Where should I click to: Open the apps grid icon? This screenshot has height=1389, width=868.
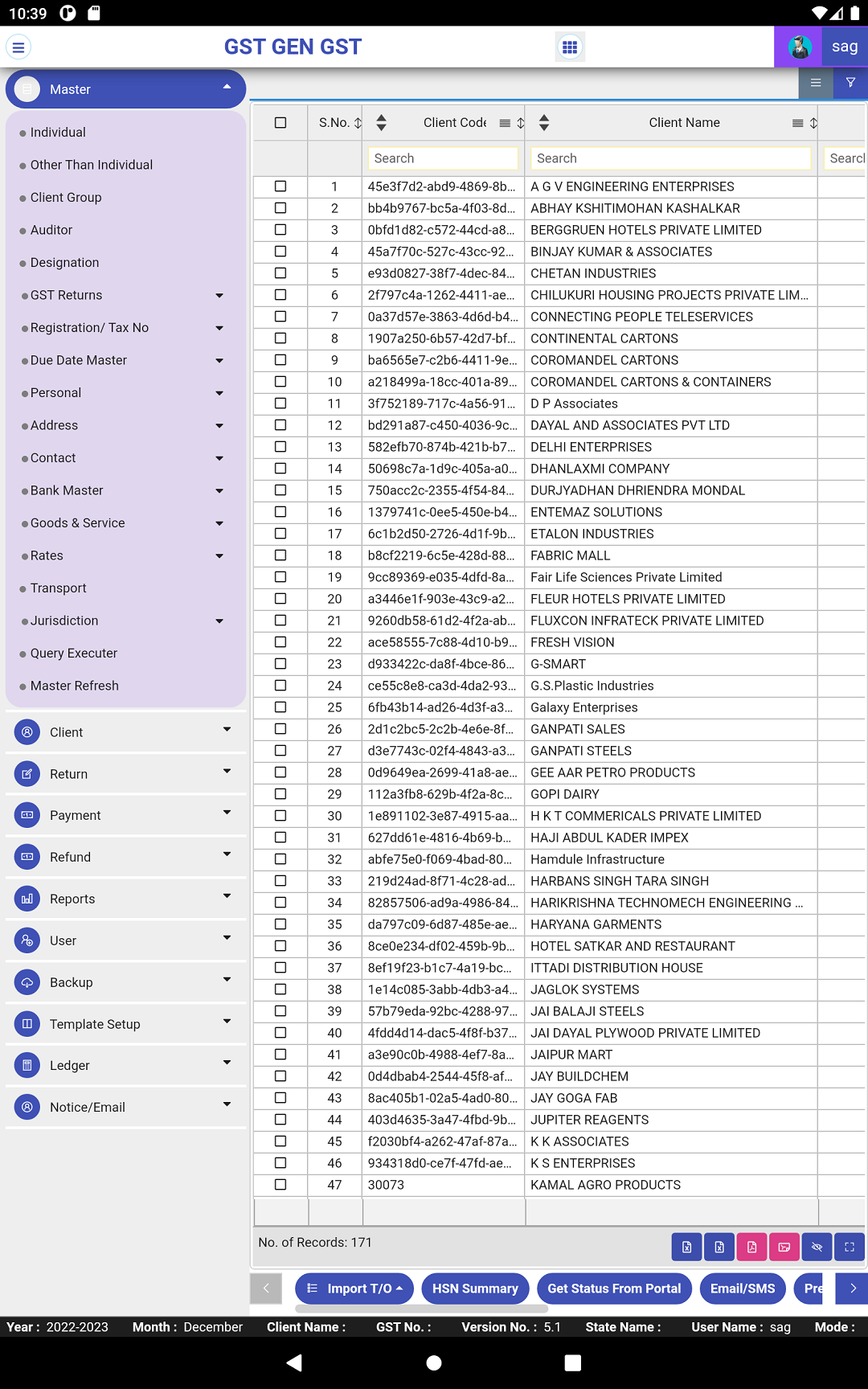point(570,47)
